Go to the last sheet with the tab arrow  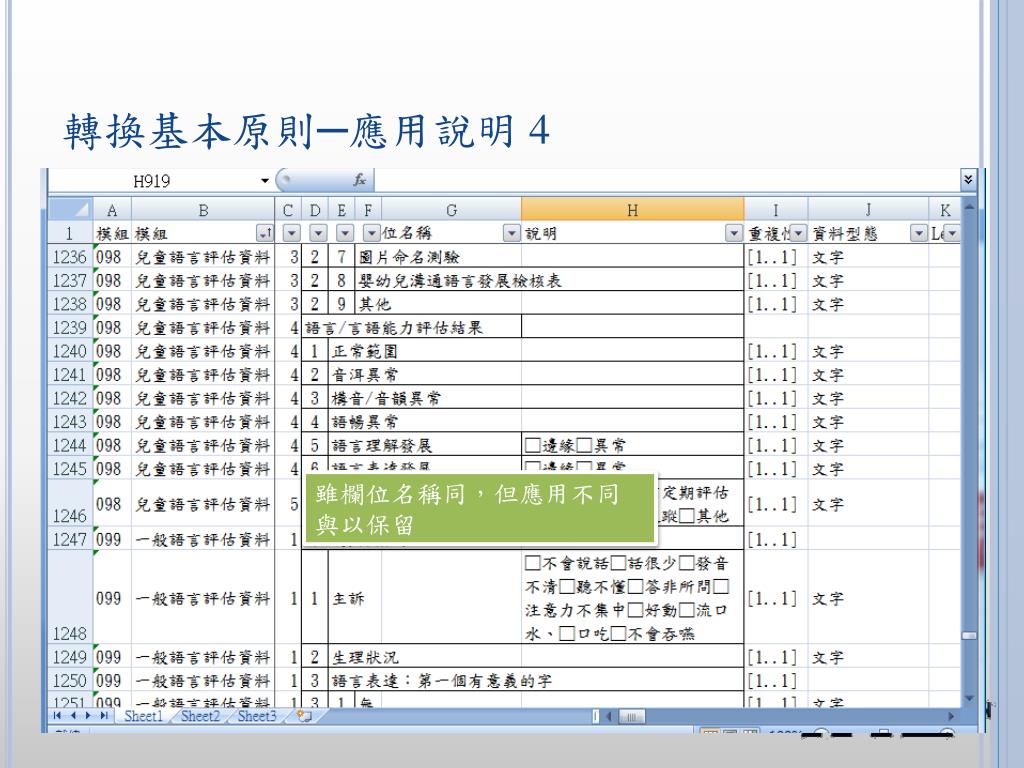(104, 716)
